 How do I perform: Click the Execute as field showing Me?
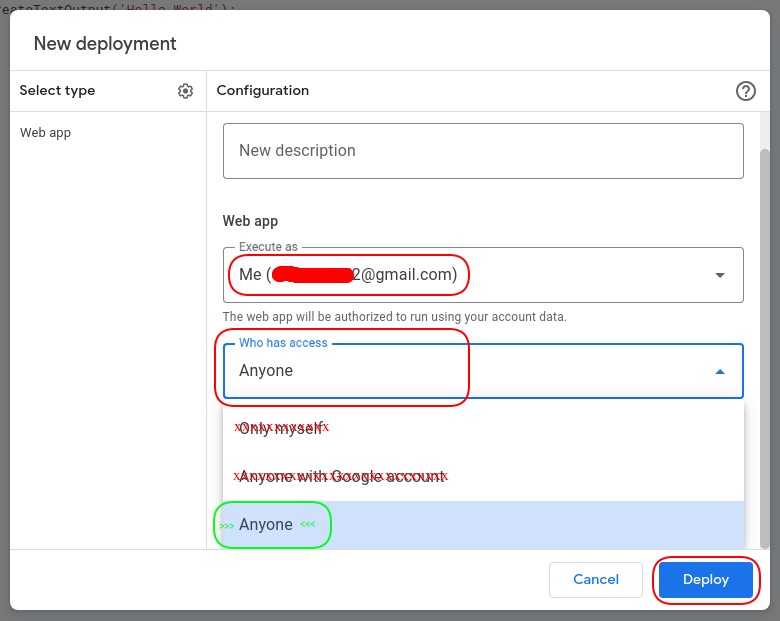[350, 275]
